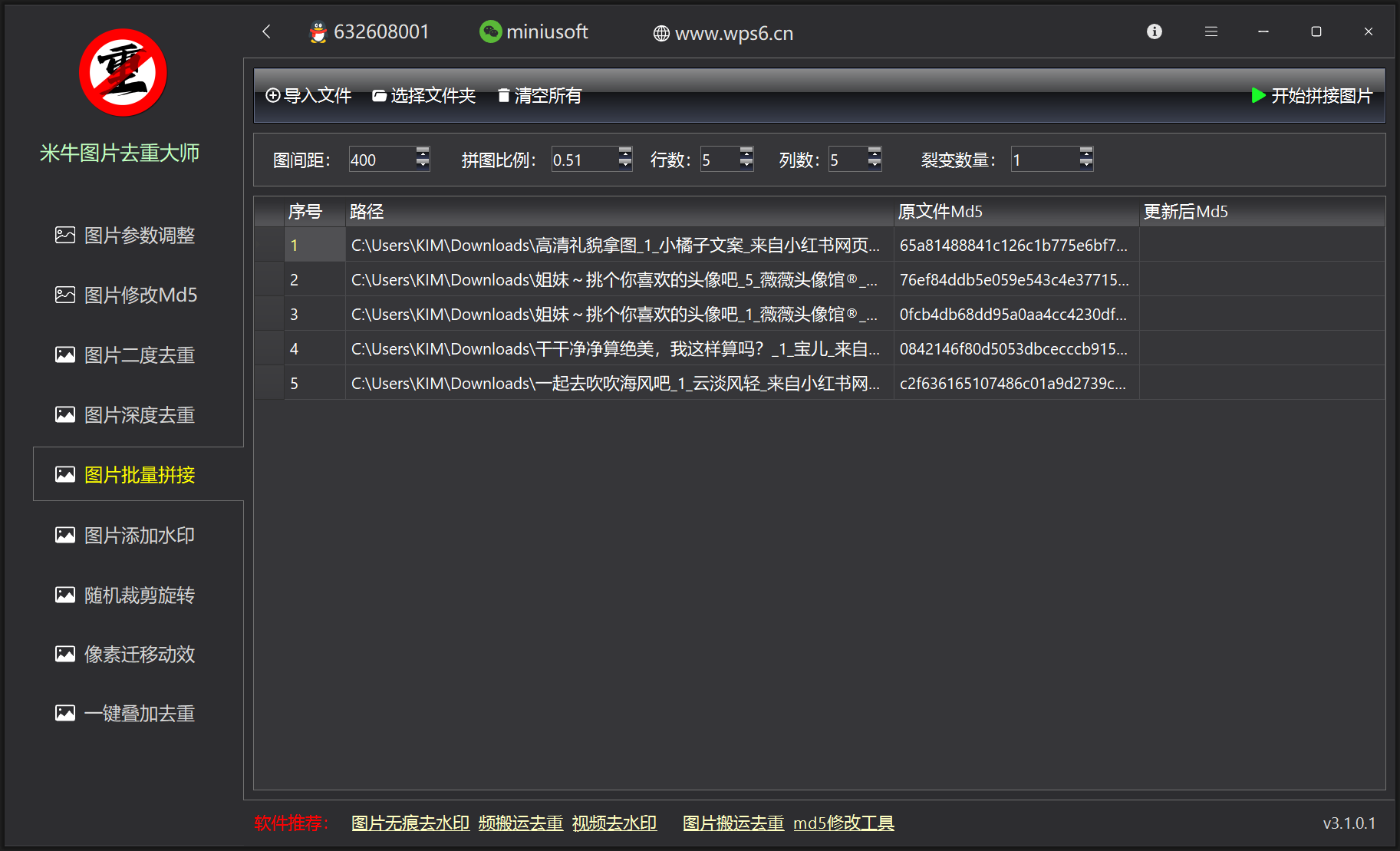Select row 5 path 一起去吹吹海风吧
The image size is (1400, 851).
coord(619,384)
